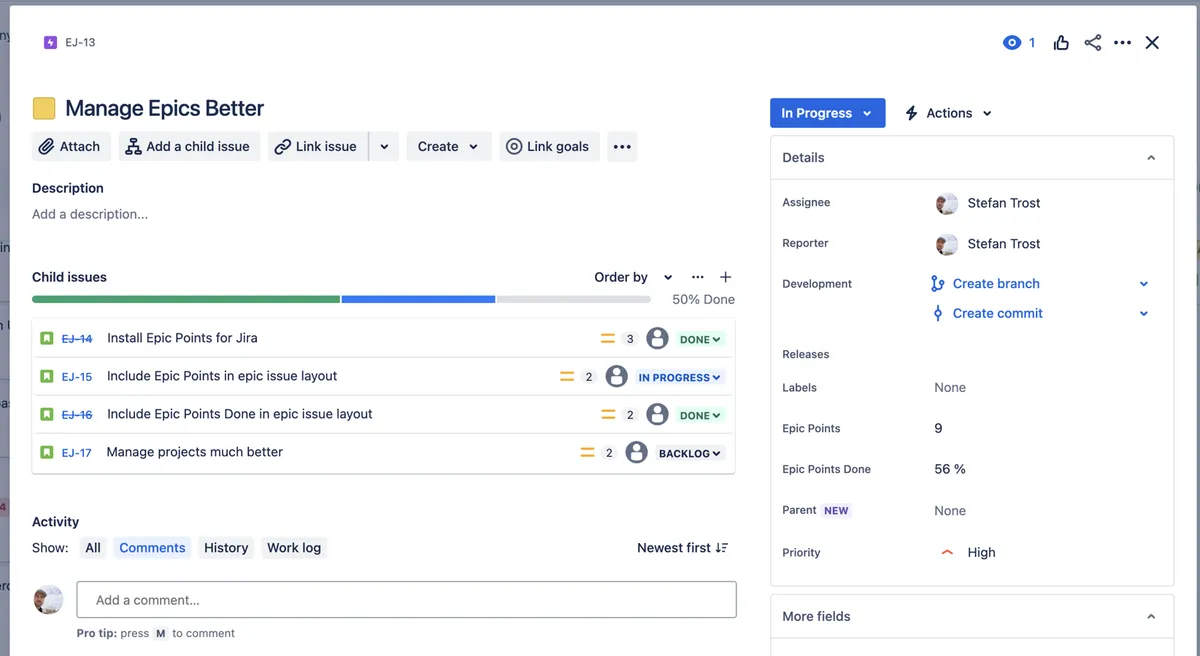This screenshot has width=1200, height=656.
Task: Click the priority icon on the EJ-14 row
Action: coord(607,339)
